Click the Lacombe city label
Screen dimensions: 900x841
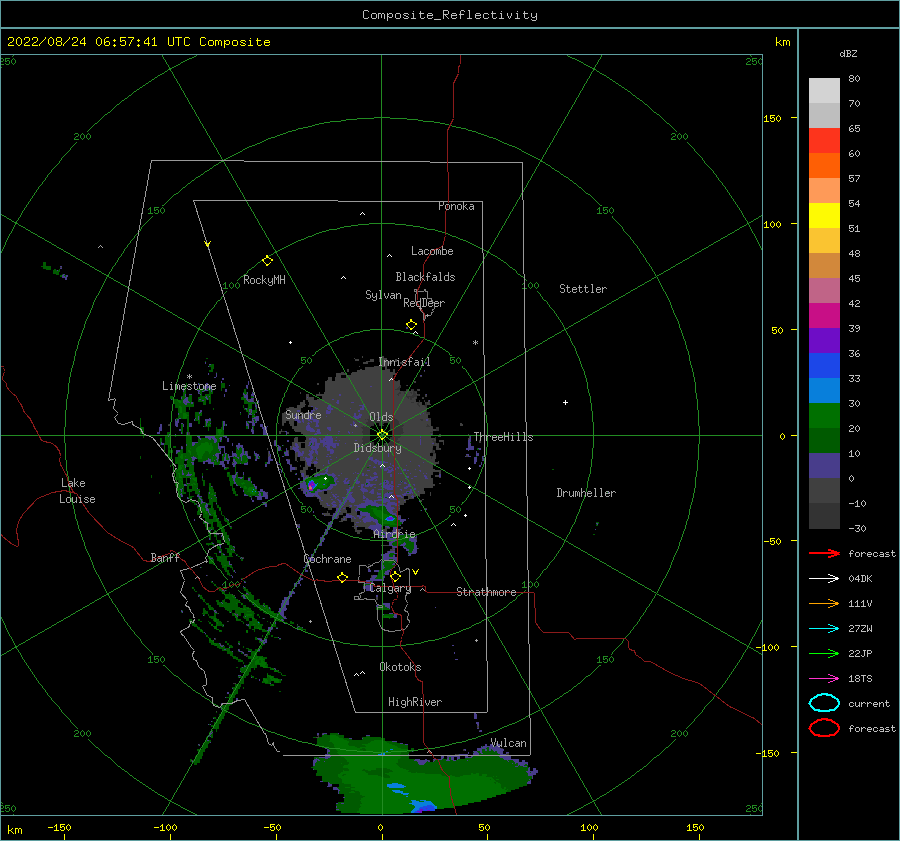pyautogui.click(x=432, y=251)
